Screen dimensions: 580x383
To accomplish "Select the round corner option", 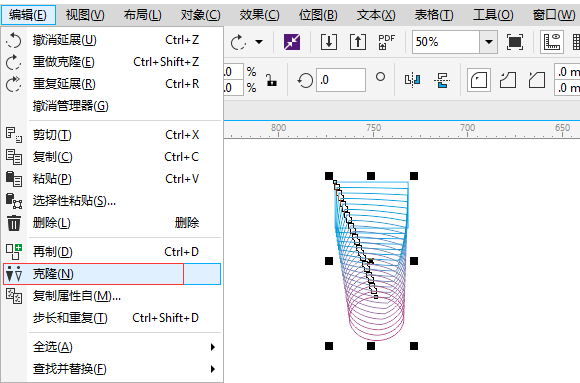I will point(479,80).
